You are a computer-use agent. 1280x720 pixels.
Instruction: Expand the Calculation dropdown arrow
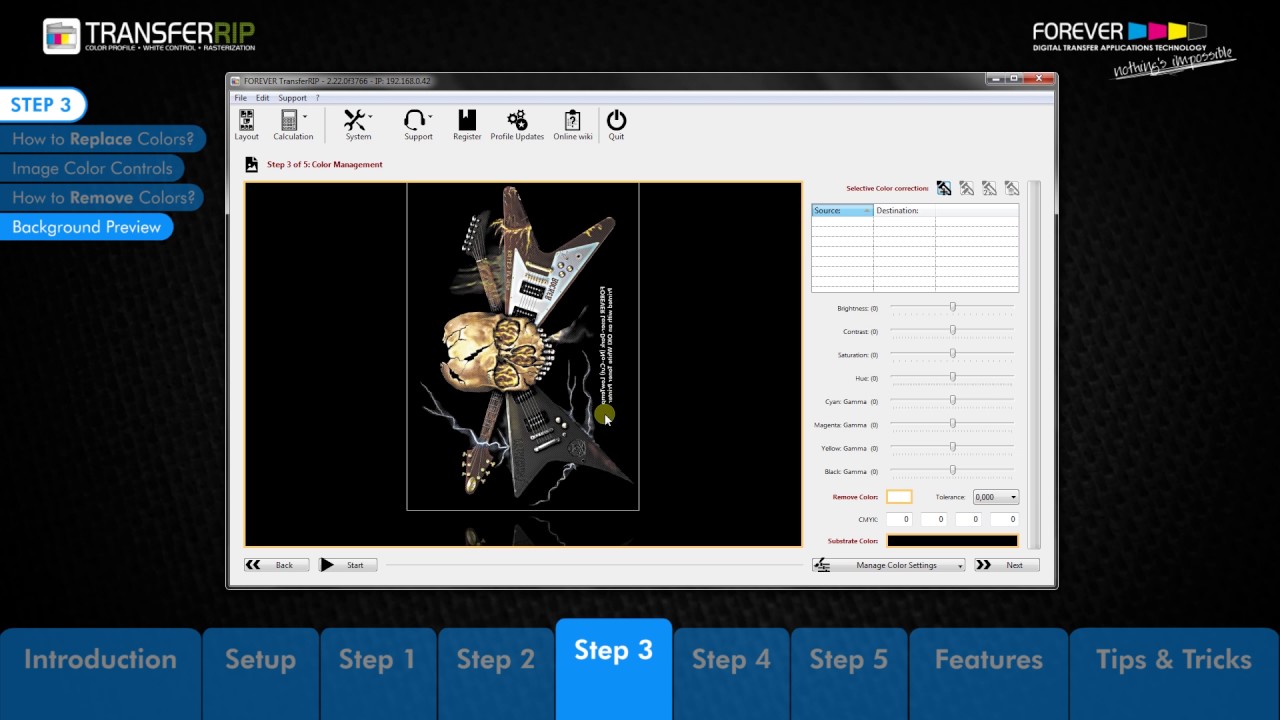[x=304, y=117]
